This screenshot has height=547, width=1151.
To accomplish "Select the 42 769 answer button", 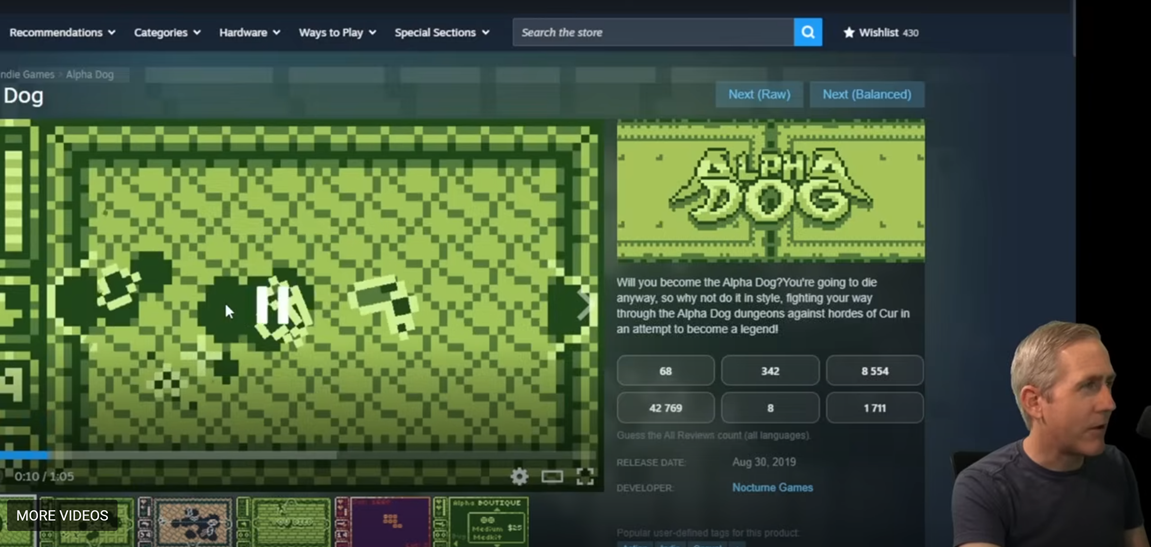I will tap(665, 407).
